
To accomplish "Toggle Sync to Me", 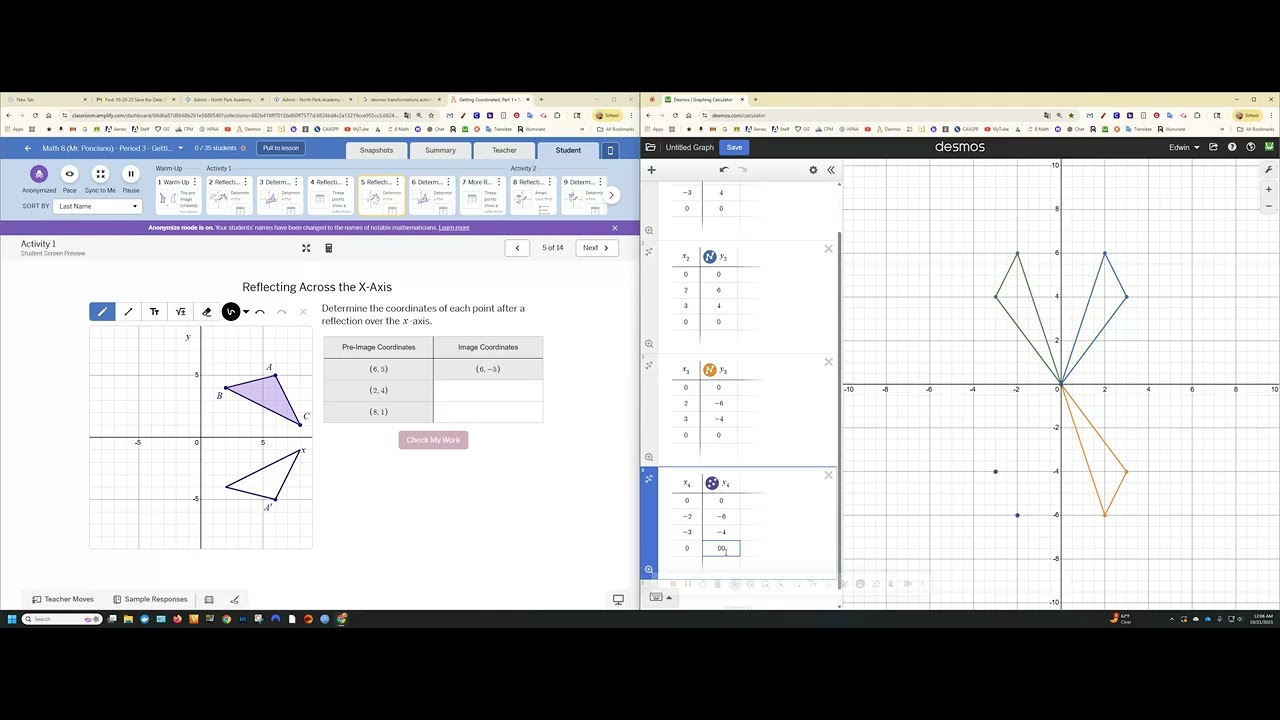I will pos(100,174).
